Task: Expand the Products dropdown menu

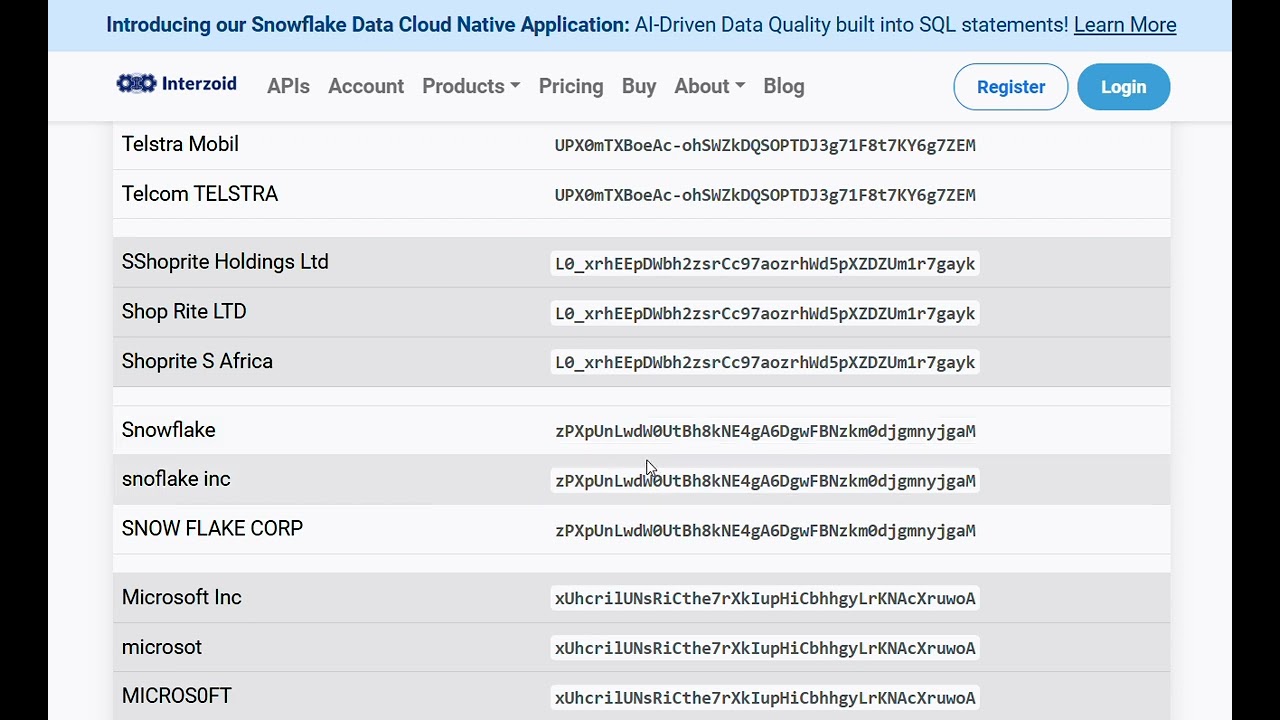Action: pos(471,86)
